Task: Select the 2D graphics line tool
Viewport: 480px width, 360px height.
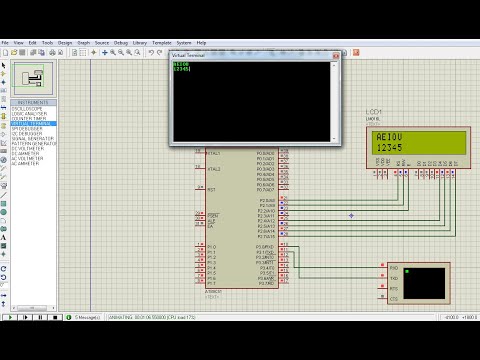Action: tap(4, 195)
